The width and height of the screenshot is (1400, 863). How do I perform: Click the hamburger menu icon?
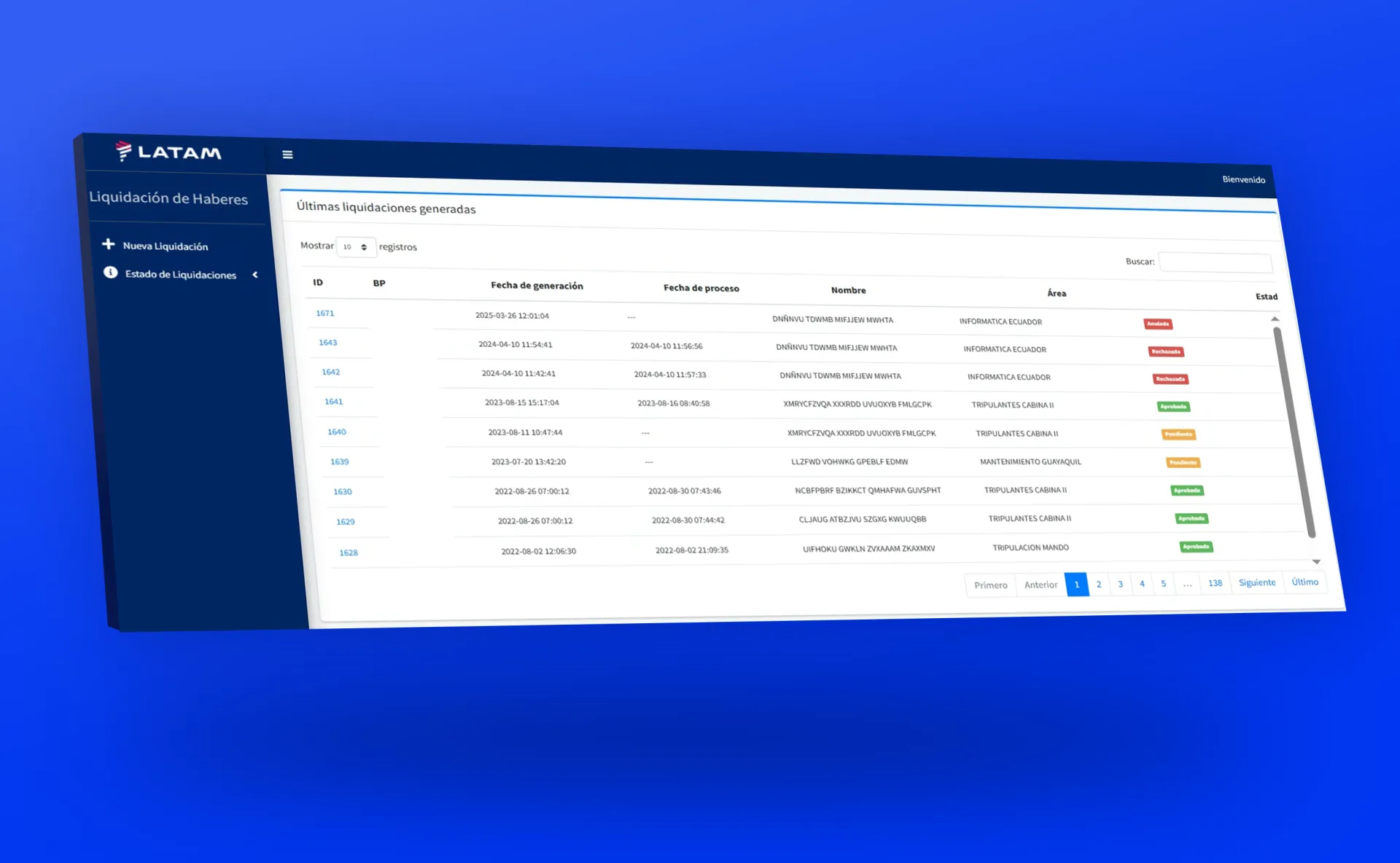coord(287,155)
